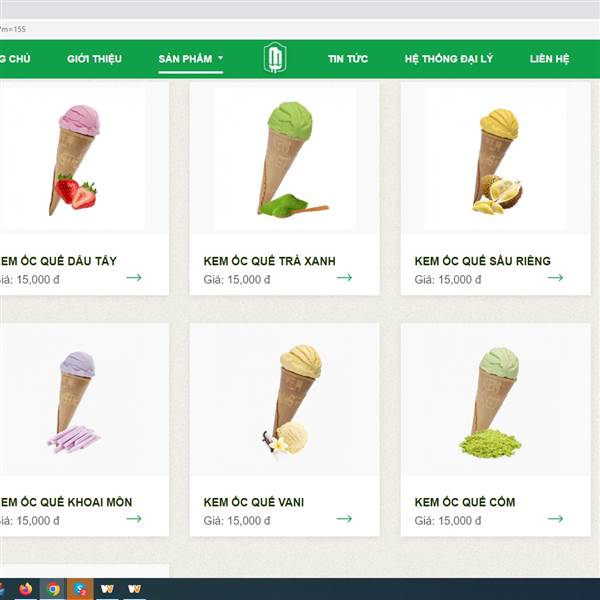Open Firefox from the taskbar
Viewport: 600px width, 600px height.
[x=25, y=589]
